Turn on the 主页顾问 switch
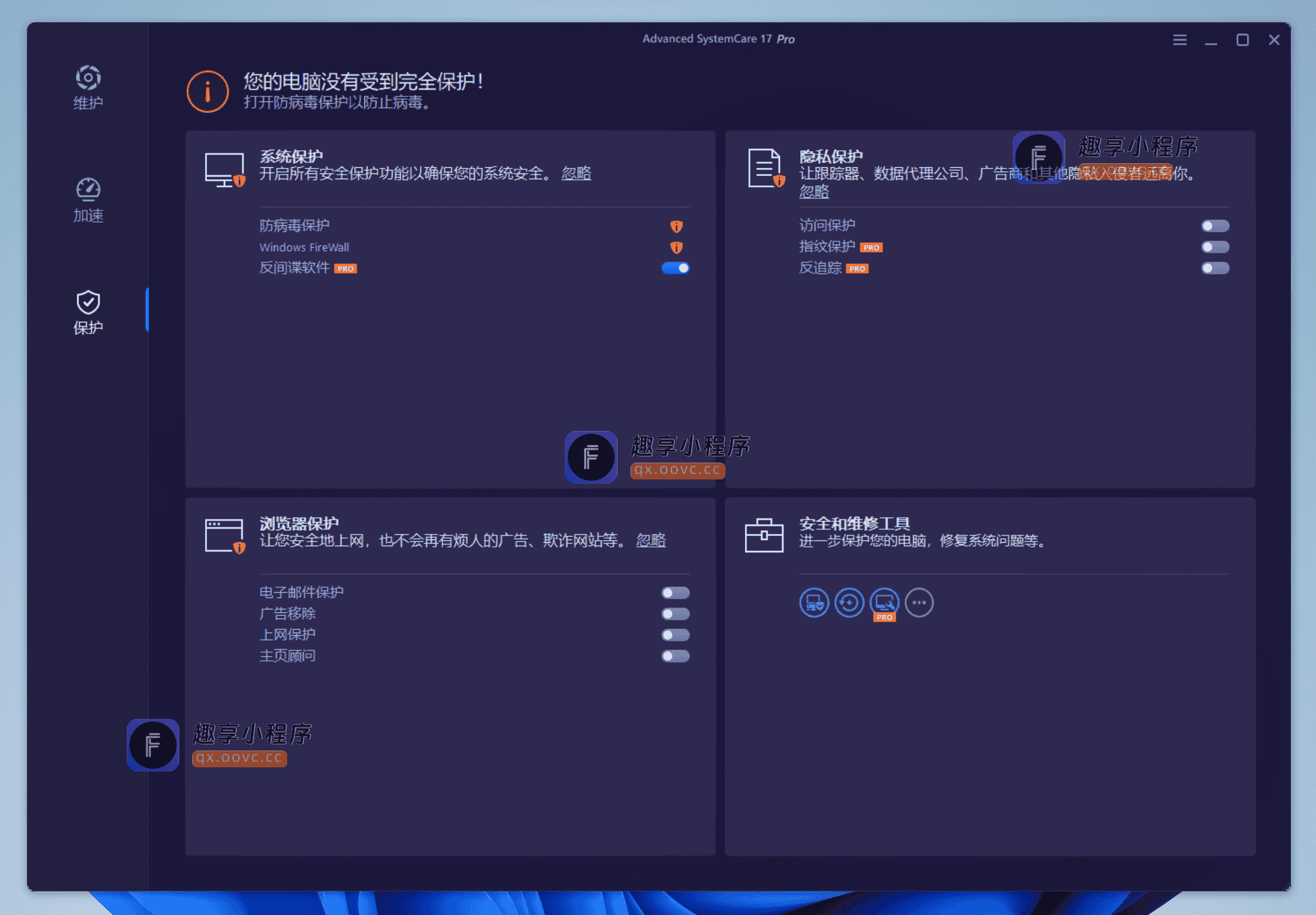 [676, 656]
